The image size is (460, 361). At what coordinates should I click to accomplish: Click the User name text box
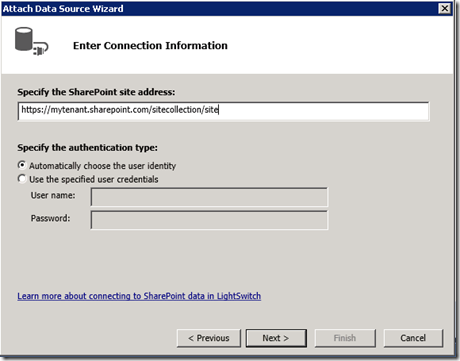point(209,197)
